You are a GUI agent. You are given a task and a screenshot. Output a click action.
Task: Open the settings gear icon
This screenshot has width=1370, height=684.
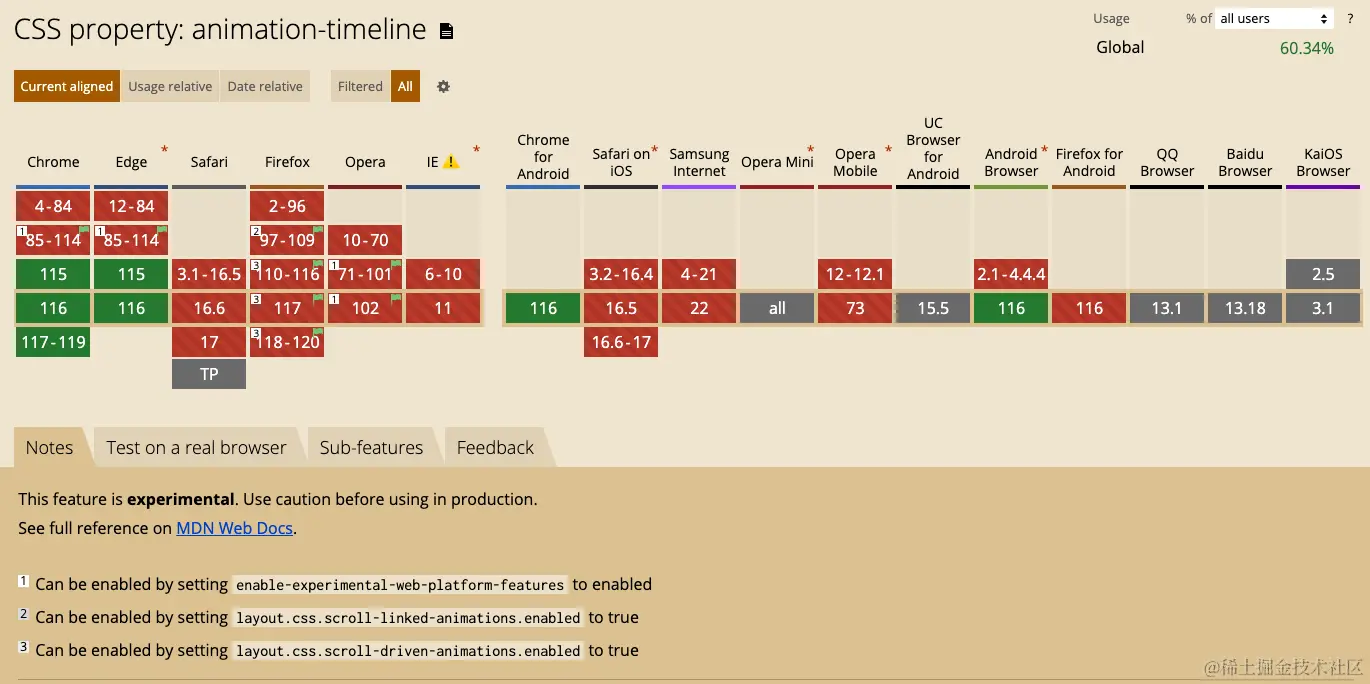(x=443, y=86)
